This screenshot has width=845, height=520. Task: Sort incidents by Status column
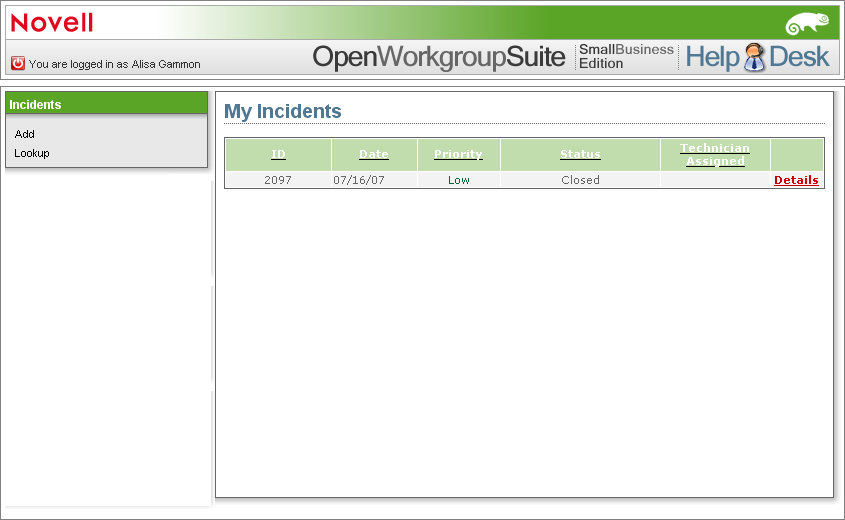tap(580, 154)
